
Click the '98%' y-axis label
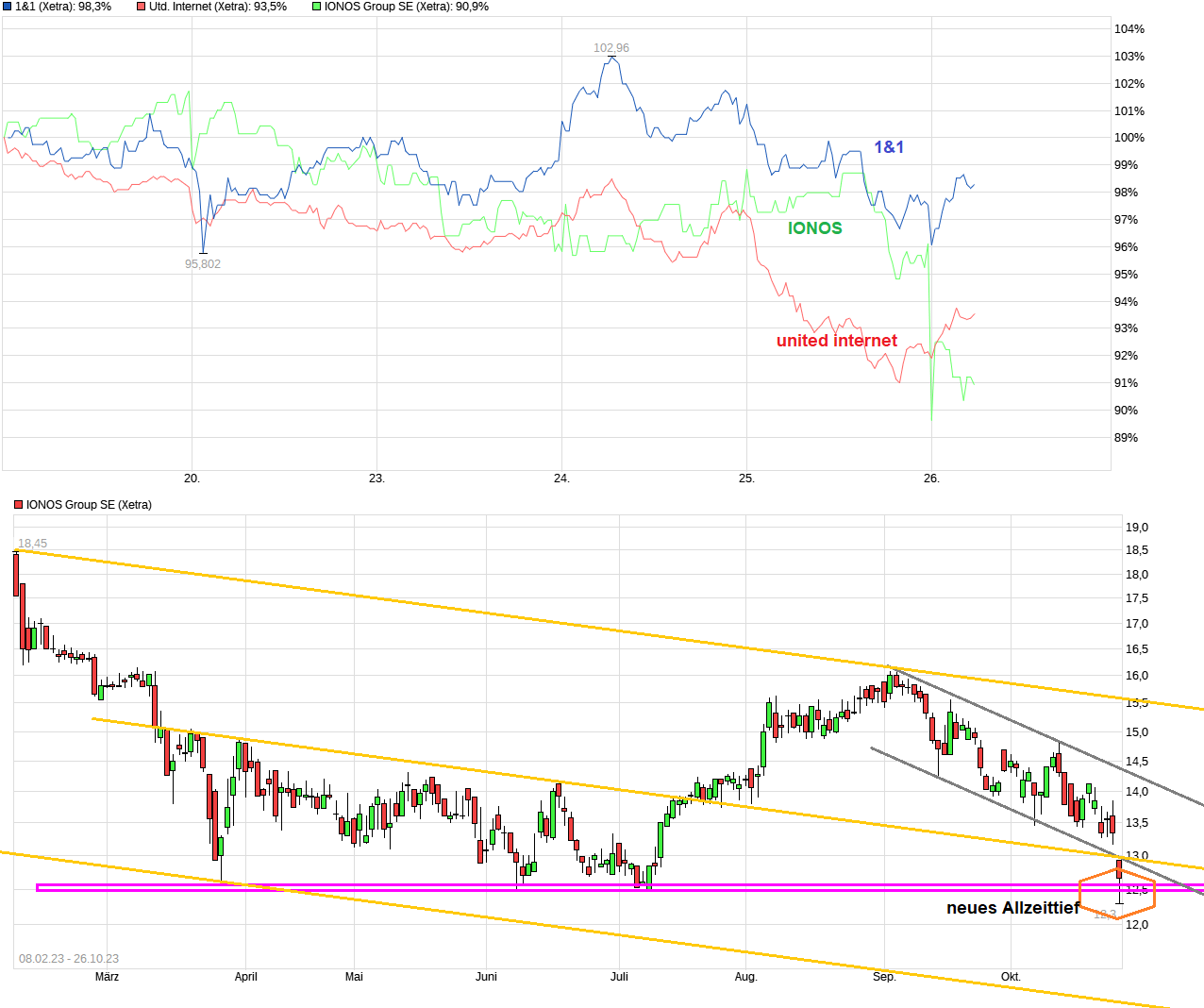click(1127, 193)
